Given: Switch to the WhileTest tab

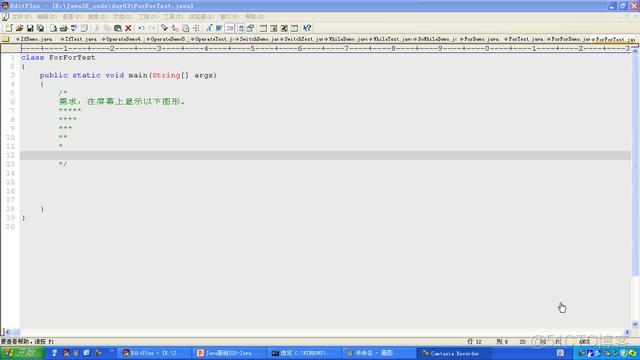Looking at the screenshot, I should point(391,39).
